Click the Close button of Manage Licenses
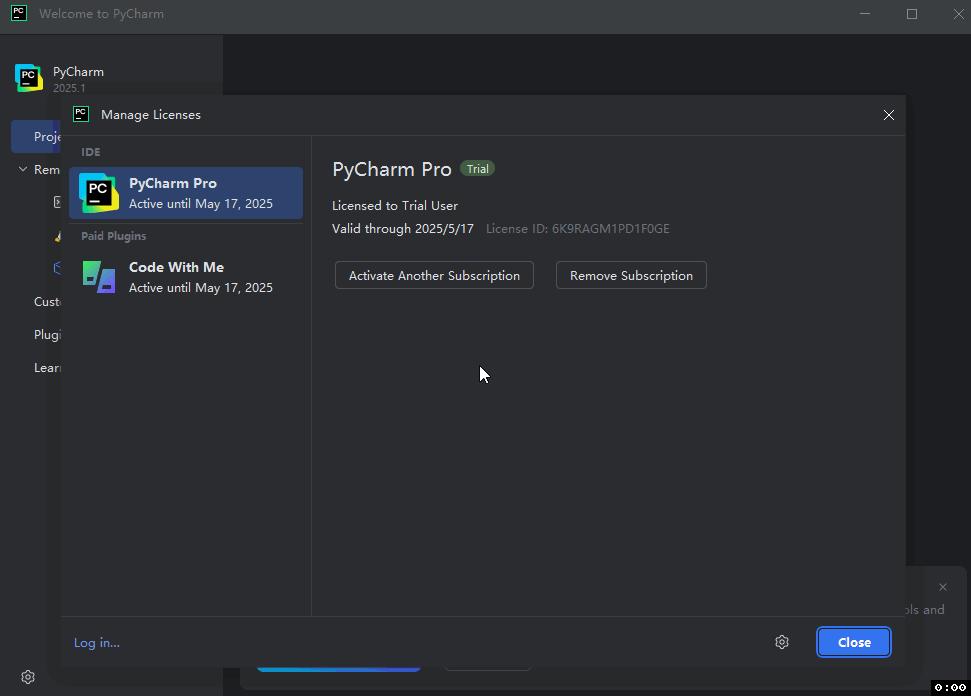The width and height of the screenshot is (971, 696). click(x=853, y=642)
